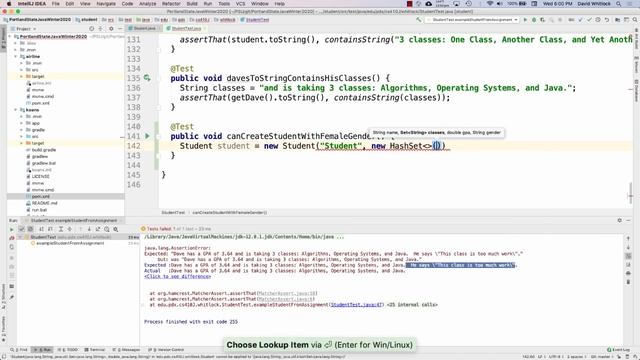The height and width of the screenshot is (360, 640).
Task: Select StudentTest node in test tree
Action: tap(78, 237)
